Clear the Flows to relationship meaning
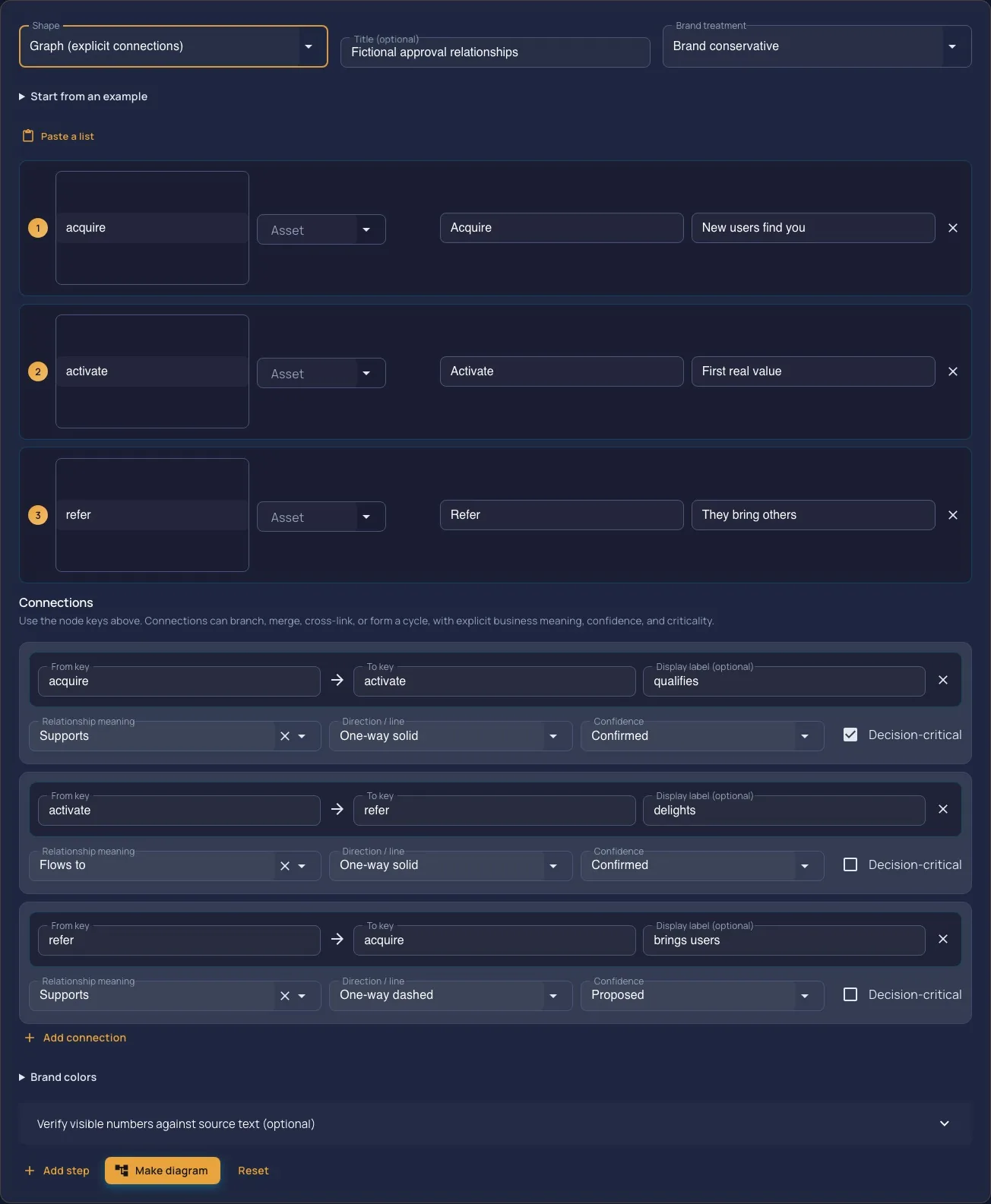The height and width of the screenshot is (1204, 991). (x=285, y=866)
